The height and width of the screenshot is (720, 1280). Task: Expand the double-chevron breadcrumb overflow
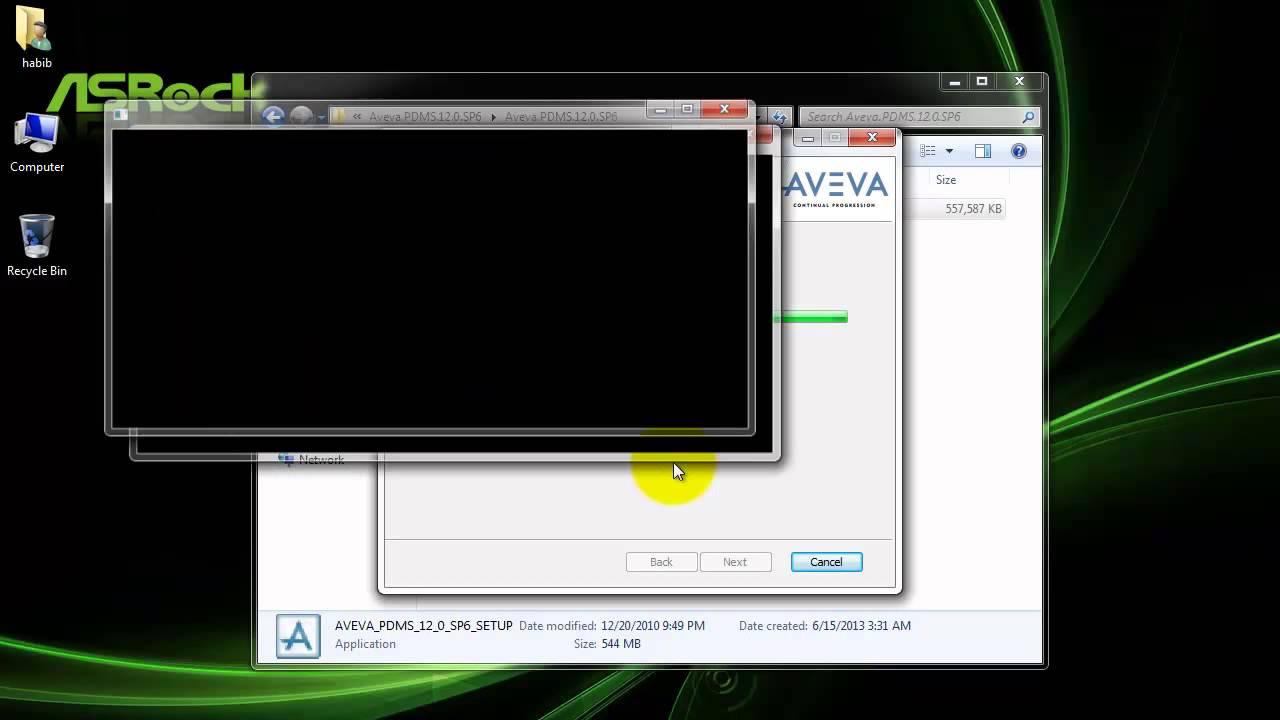tap(357, 117)
